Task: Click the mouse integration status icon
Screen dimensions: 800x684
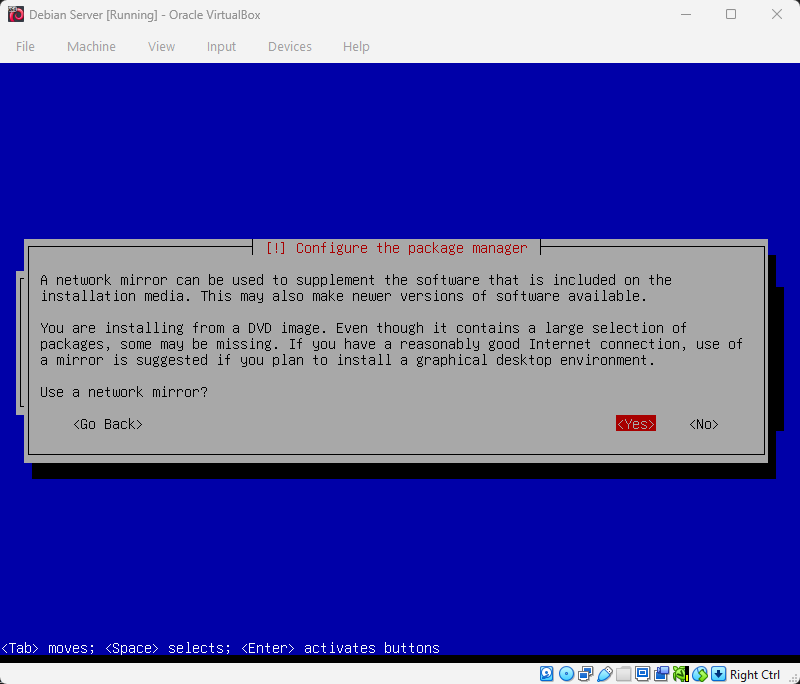Action: pyautogui.click(x=700, y=673)
